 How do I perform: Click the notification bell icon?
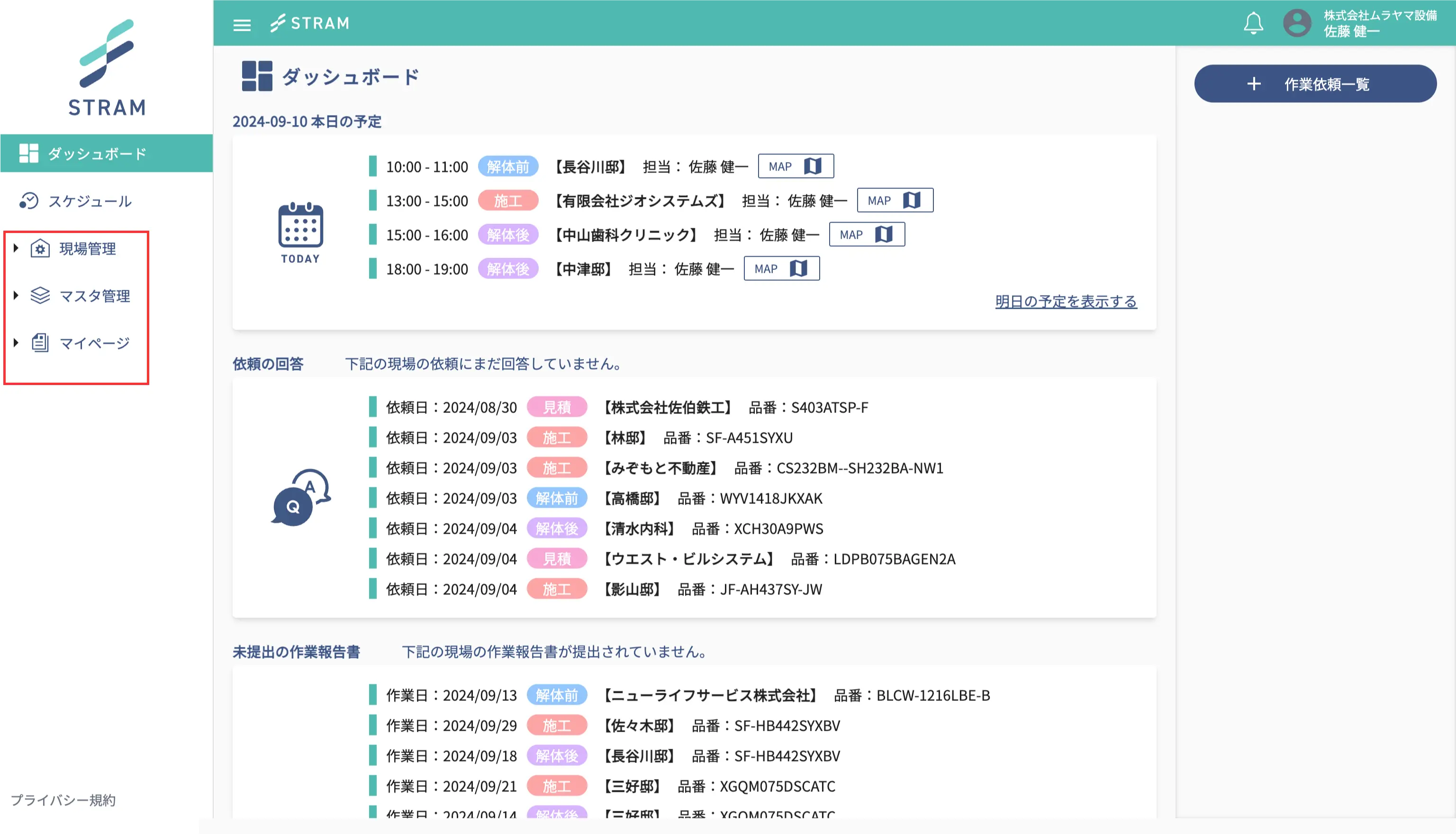[x=1253, y=24]
